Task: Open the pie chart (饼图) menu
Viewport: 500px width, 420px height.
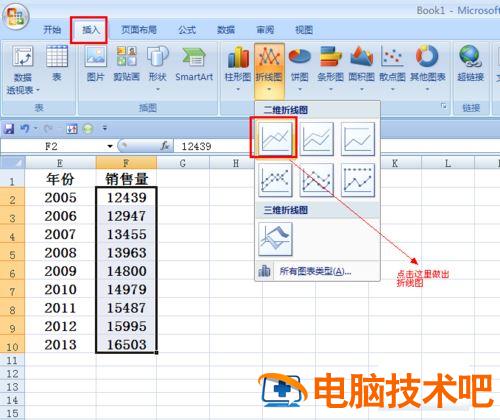Action: point(299,69)
